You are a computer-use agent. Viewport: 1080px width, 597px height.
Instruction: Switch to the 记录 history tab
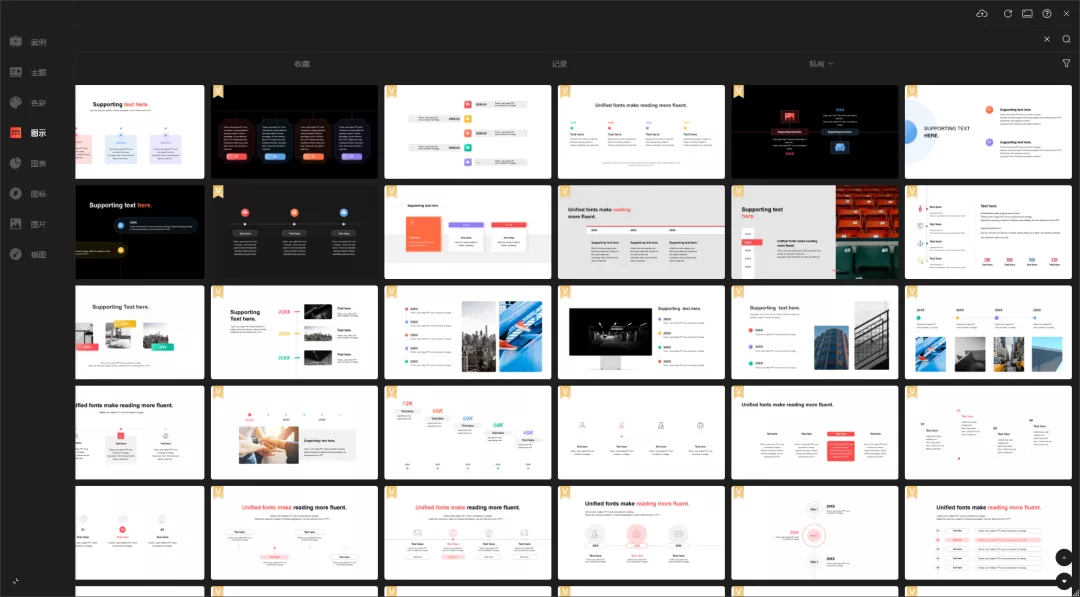click(x=559, y=64)
